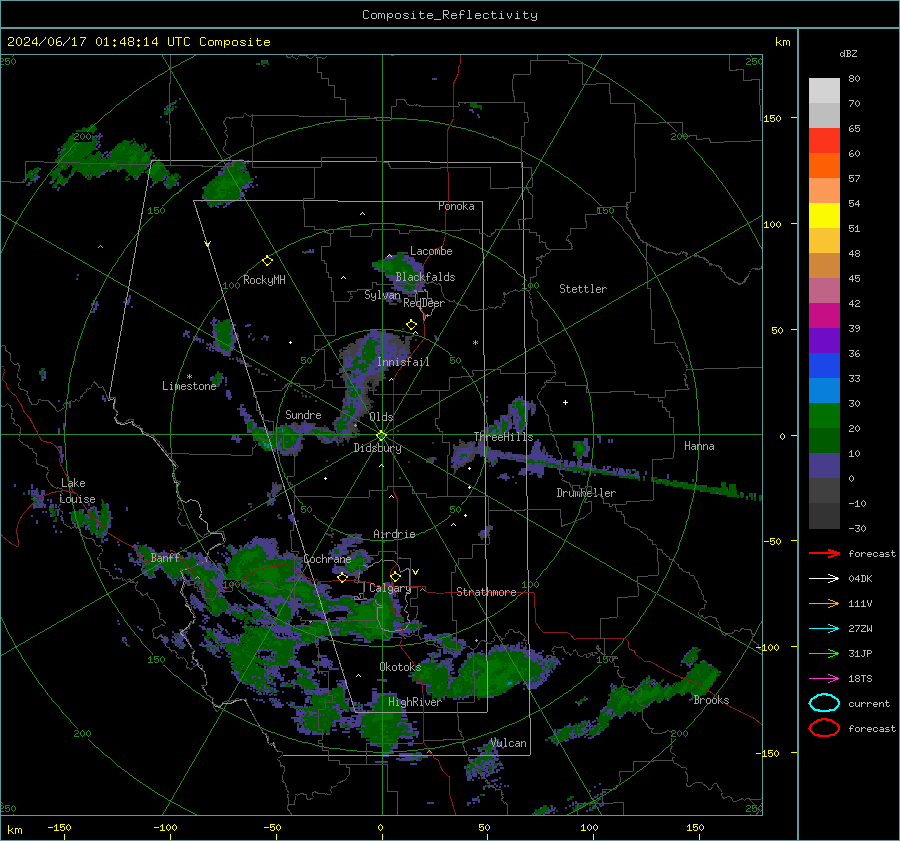This screenshot has height=841, width=900.
Task: Select the yellow 54-51 dBZ color swatch
Action: point(824,216)
